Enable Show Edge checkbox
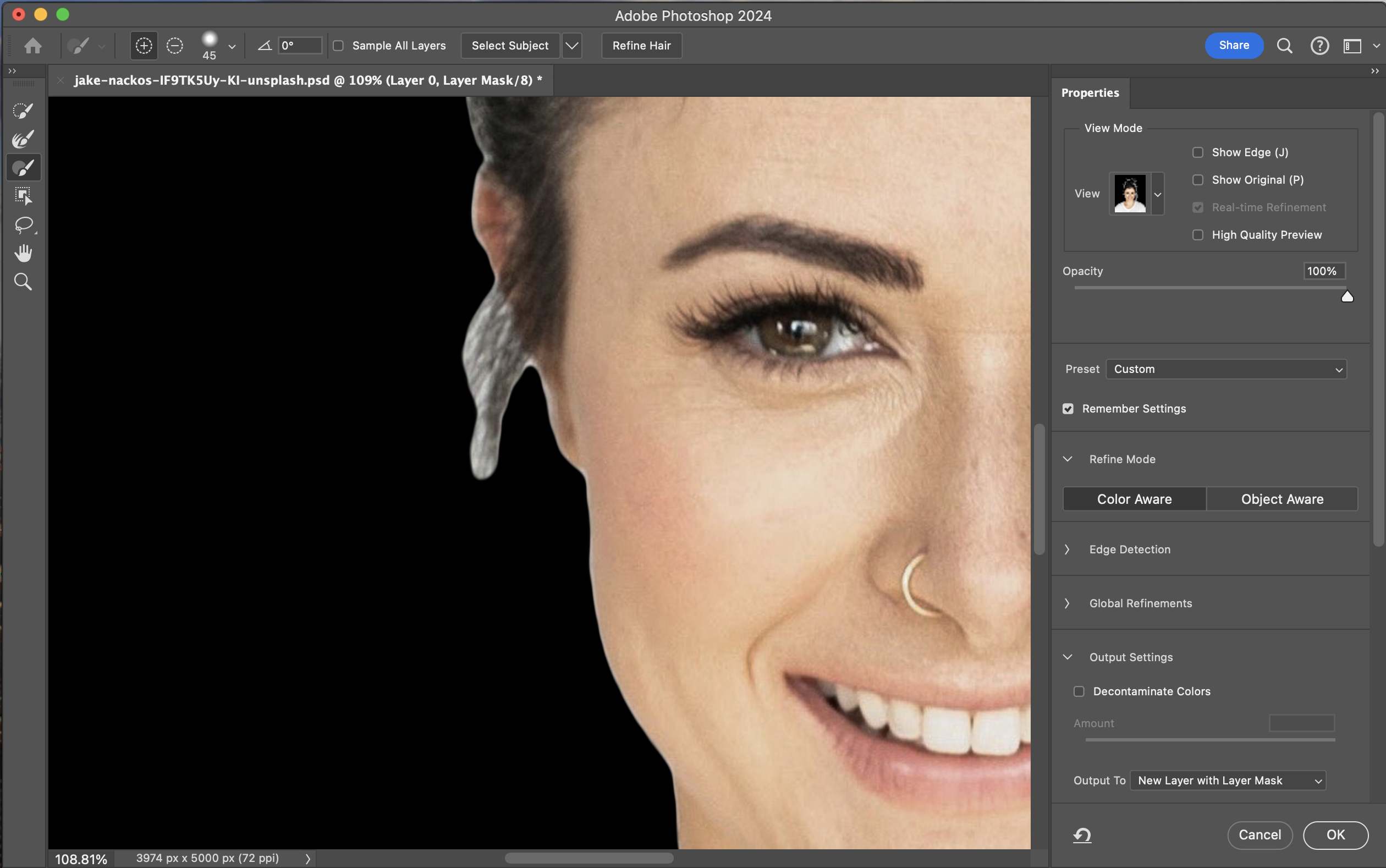This screenshot has height=868, width=1386. 1198,152
